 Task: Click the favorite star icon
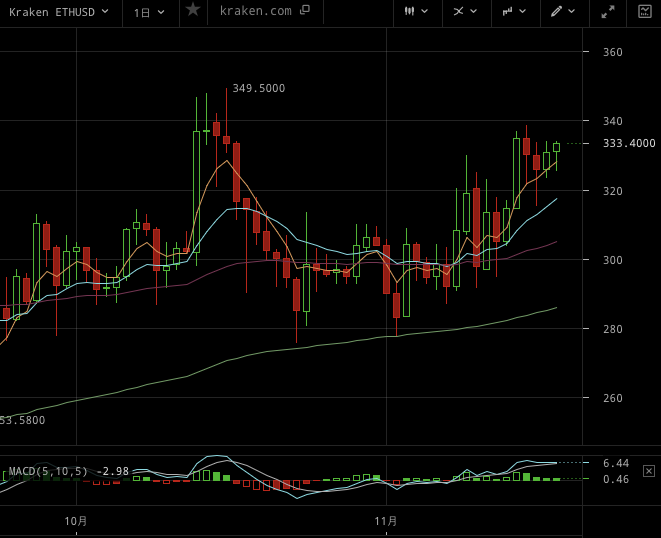(193, 9)
